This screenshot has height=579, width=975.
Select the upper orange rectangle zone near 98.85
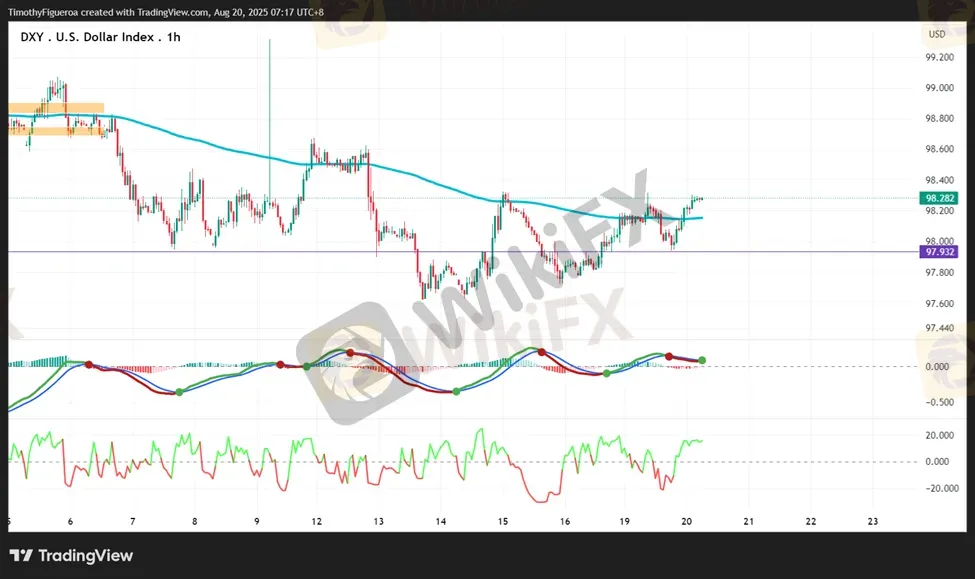pos(56,108)
